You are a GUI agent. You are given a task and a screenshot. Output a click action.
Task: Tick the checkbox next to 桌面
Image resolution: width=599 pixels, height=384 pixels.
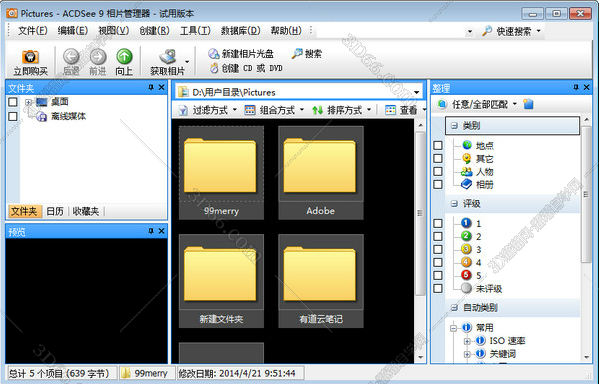[x=13, y=102]
